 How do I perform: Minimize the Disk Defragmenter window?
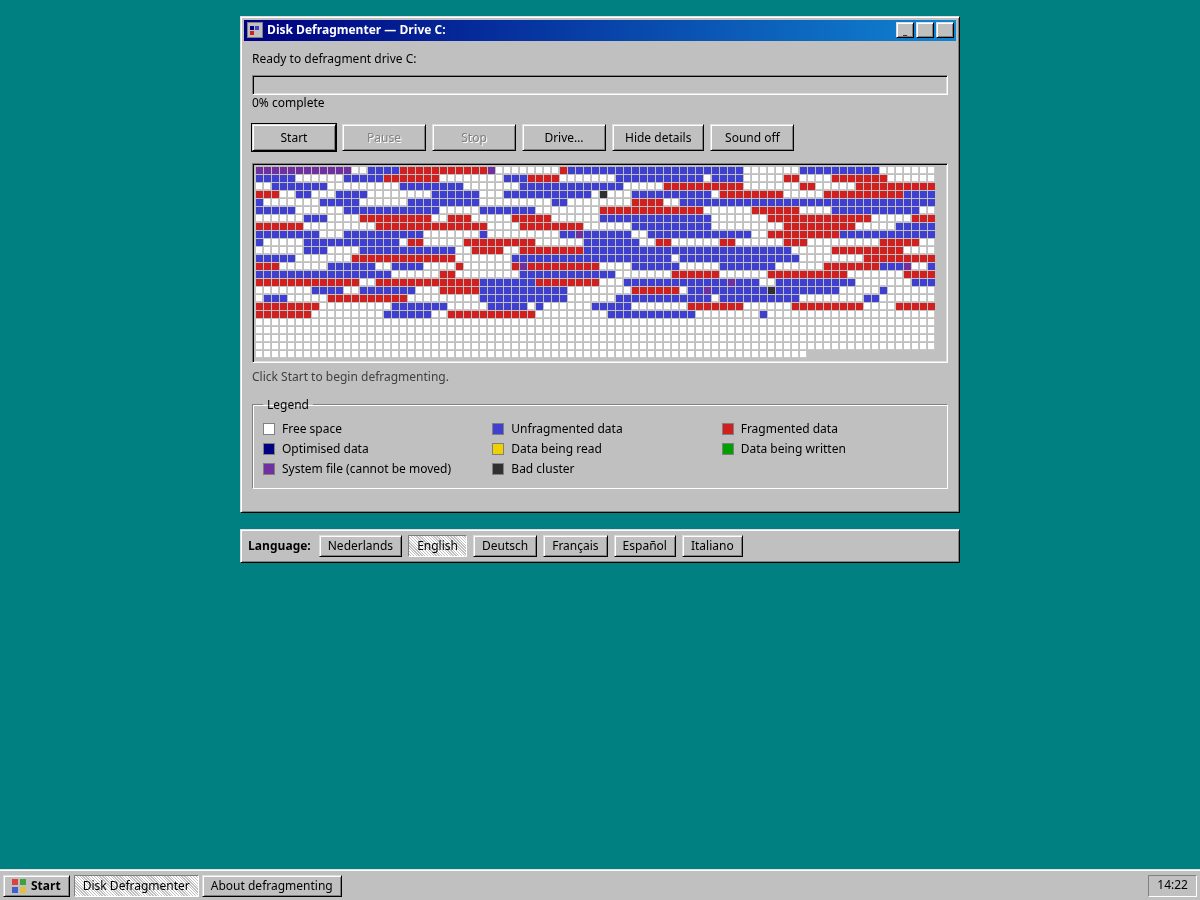tap(905, 30)
